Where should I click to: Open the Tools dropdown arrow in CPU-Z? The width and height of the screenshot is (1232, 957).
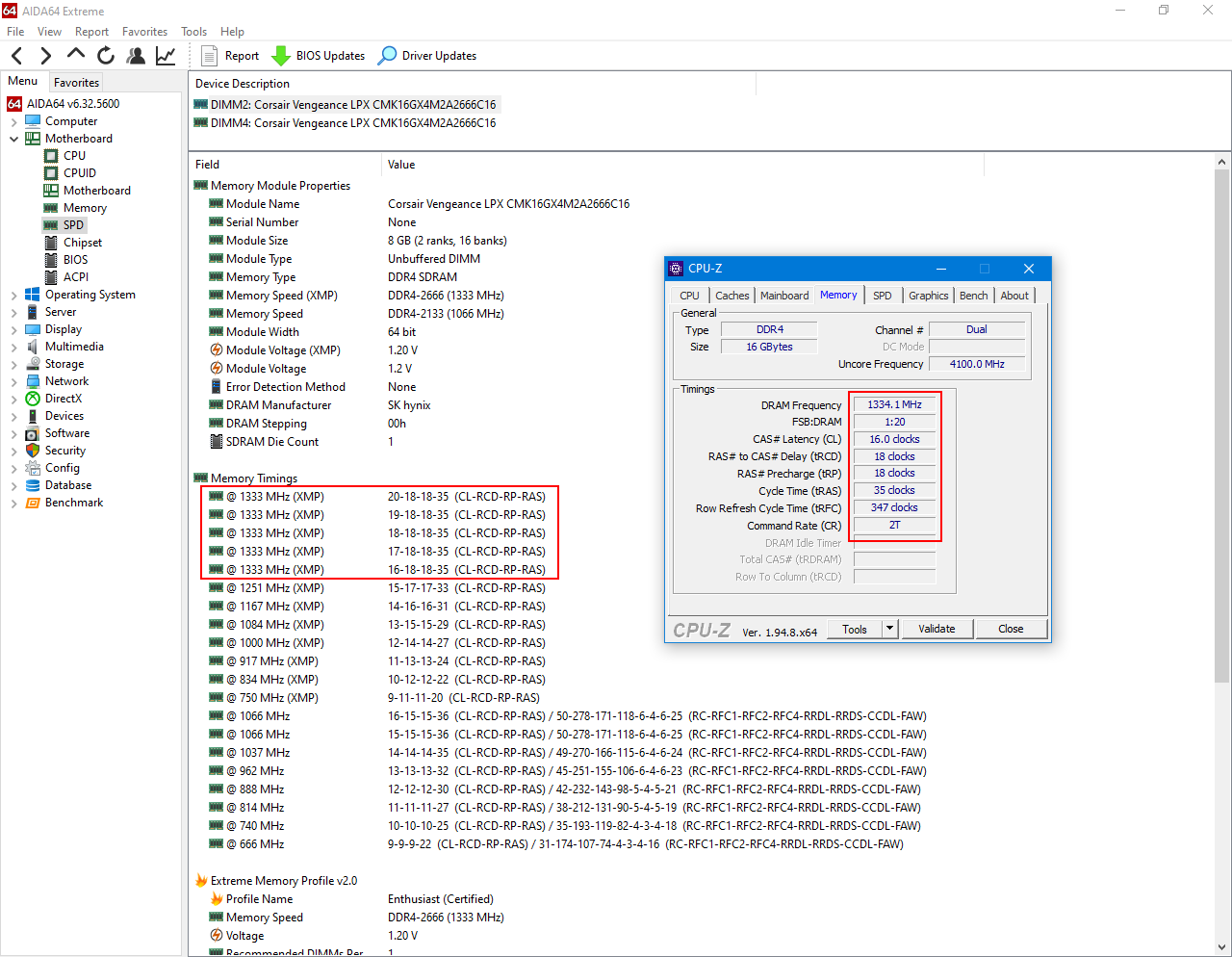tap(890, 629)
